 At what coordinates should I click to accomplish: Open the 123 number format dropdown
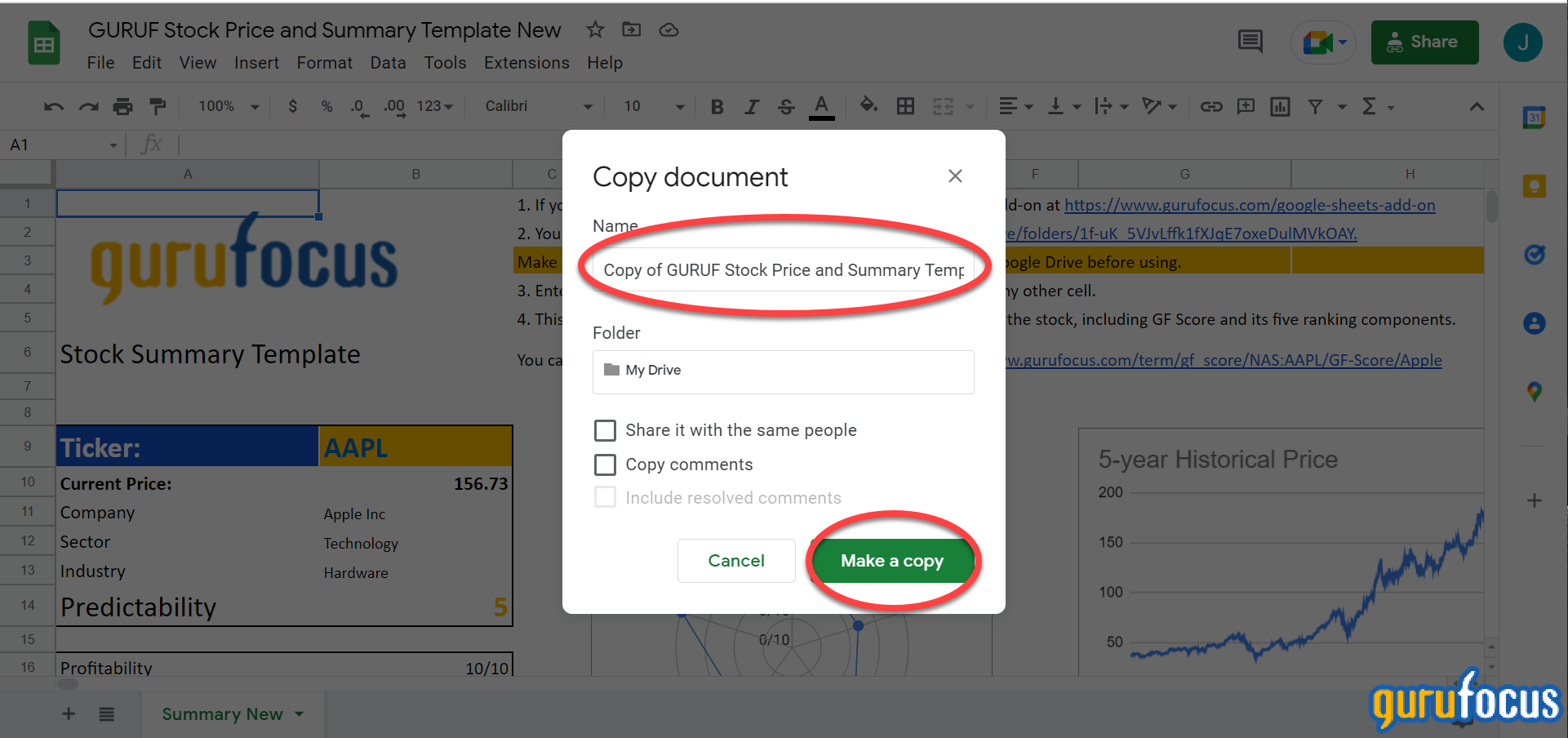(x=435, y=106)
